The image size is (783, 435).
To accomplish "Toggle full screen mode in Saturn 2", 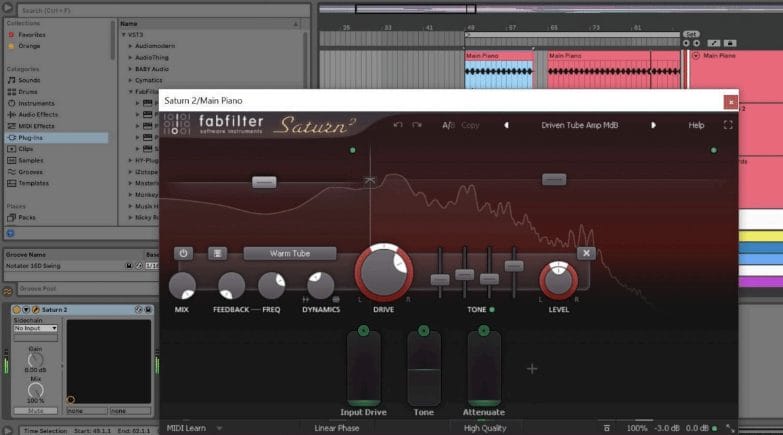I will tap(728, 125).
